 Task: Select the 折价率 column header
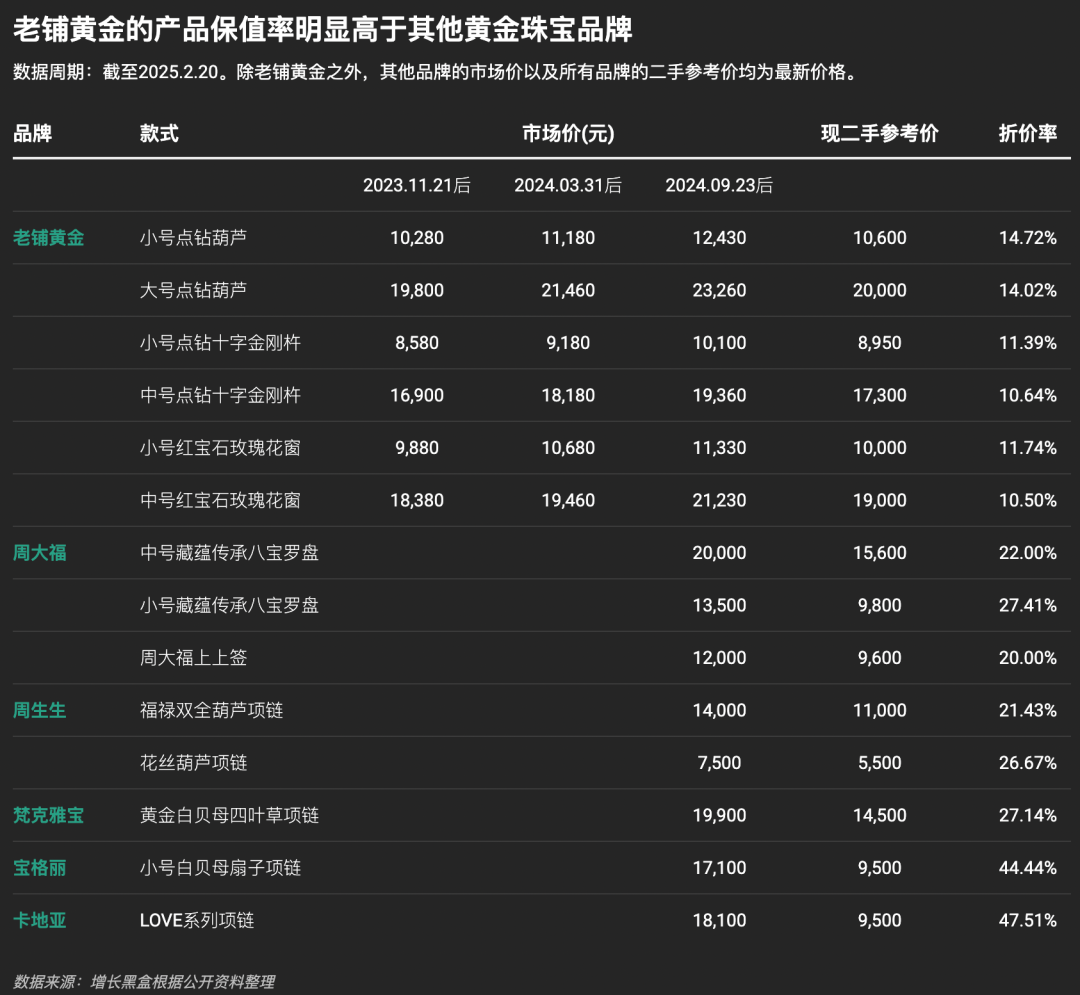pyautogui.click(x=1028, y=133)
